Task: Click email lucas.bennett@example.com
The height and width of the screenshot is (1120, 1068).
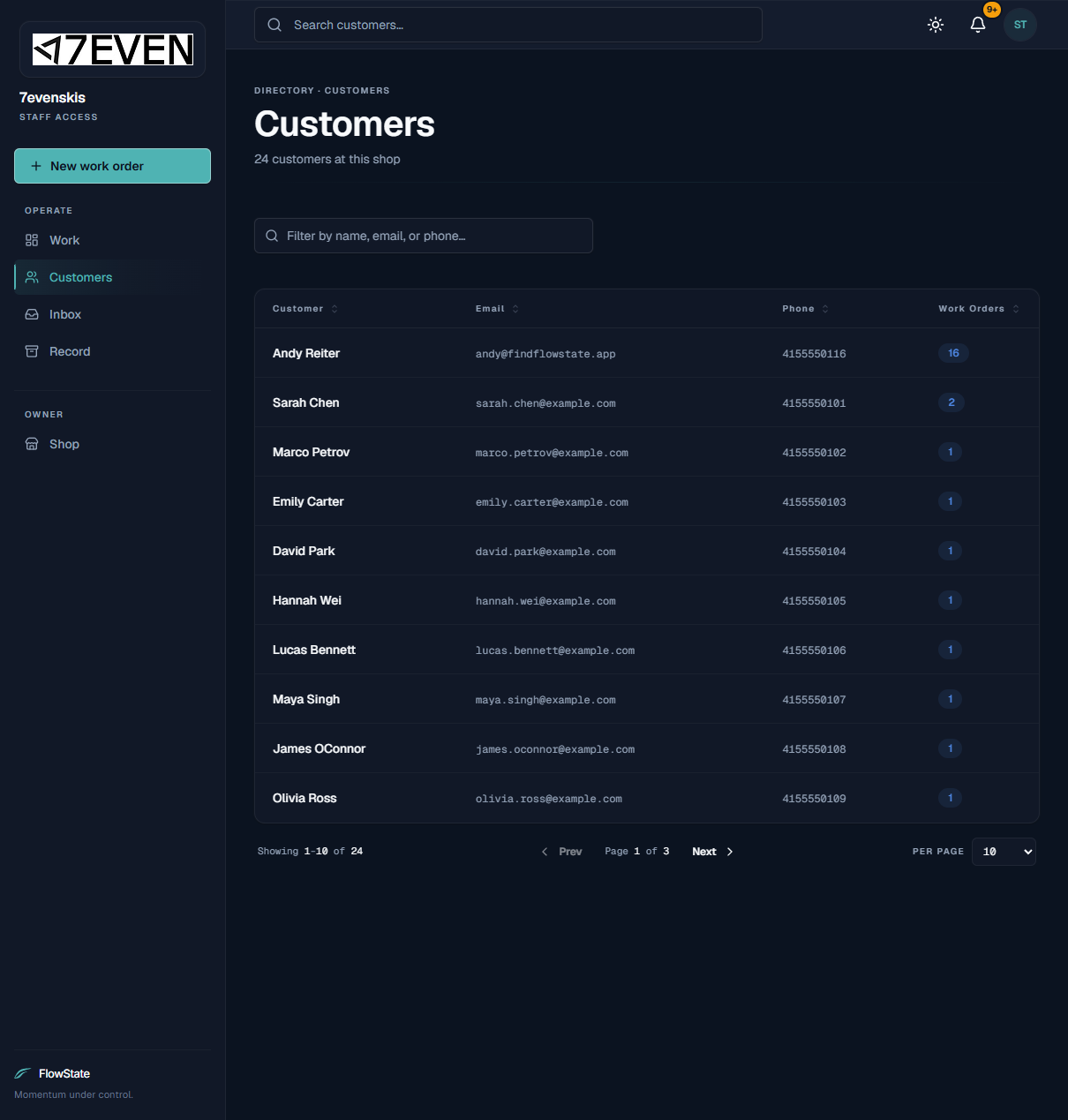Action: (x=555, y=650)
